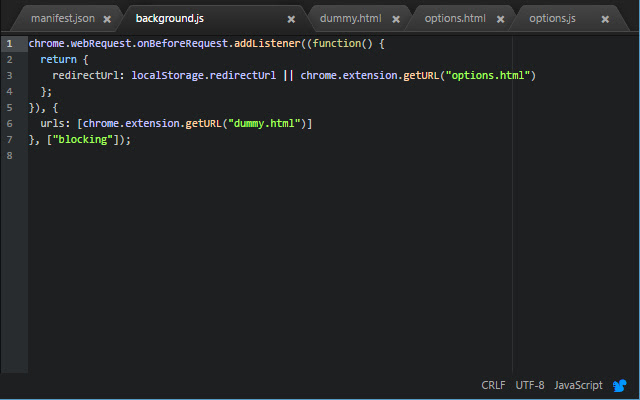Screen dimensions: 640x400
Task: Close the manifest.json tab
Action: tap(107, 19)
